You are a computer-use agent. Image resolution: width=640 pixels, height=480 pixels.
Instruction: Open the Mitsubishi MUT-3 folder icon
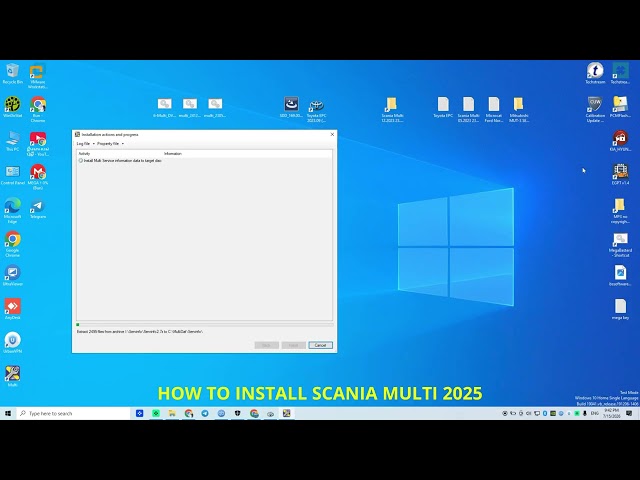click(x=519, y=109)
